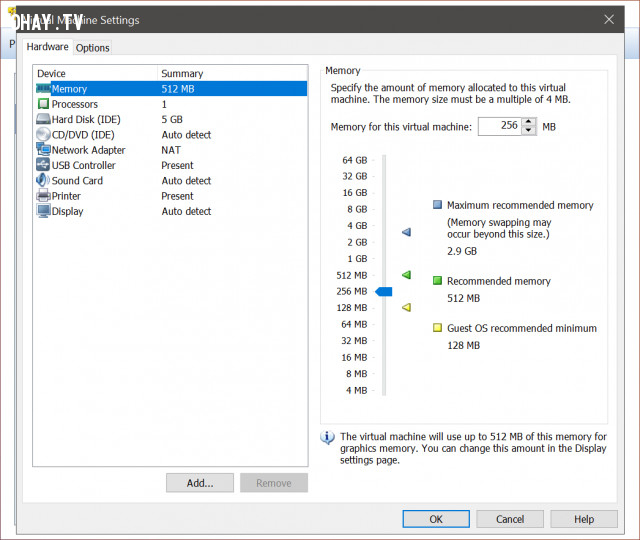The height and width of the screenshot is (540, 640).
Task: Click the 32 GB slider scale label
Action: click(355, 176)
